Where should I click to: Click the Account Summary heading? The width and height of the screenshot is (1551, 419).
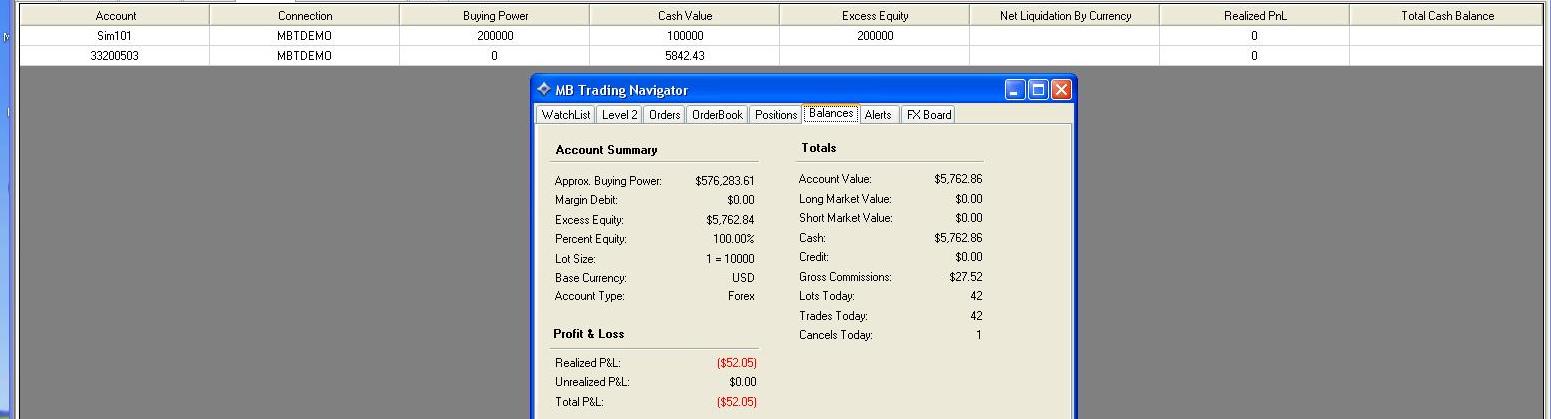click(x=606, y=150)
